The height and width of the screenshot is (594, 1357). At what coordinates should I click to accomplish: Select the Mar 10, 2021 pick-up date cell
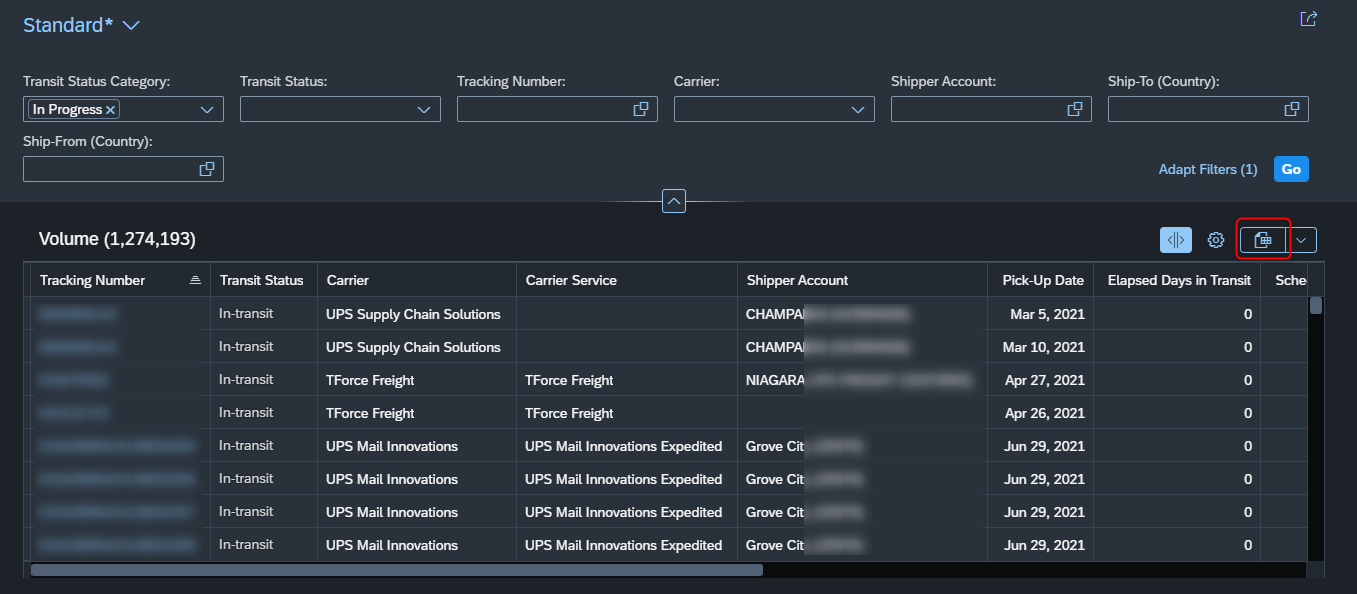click(x=1040, y=347)
